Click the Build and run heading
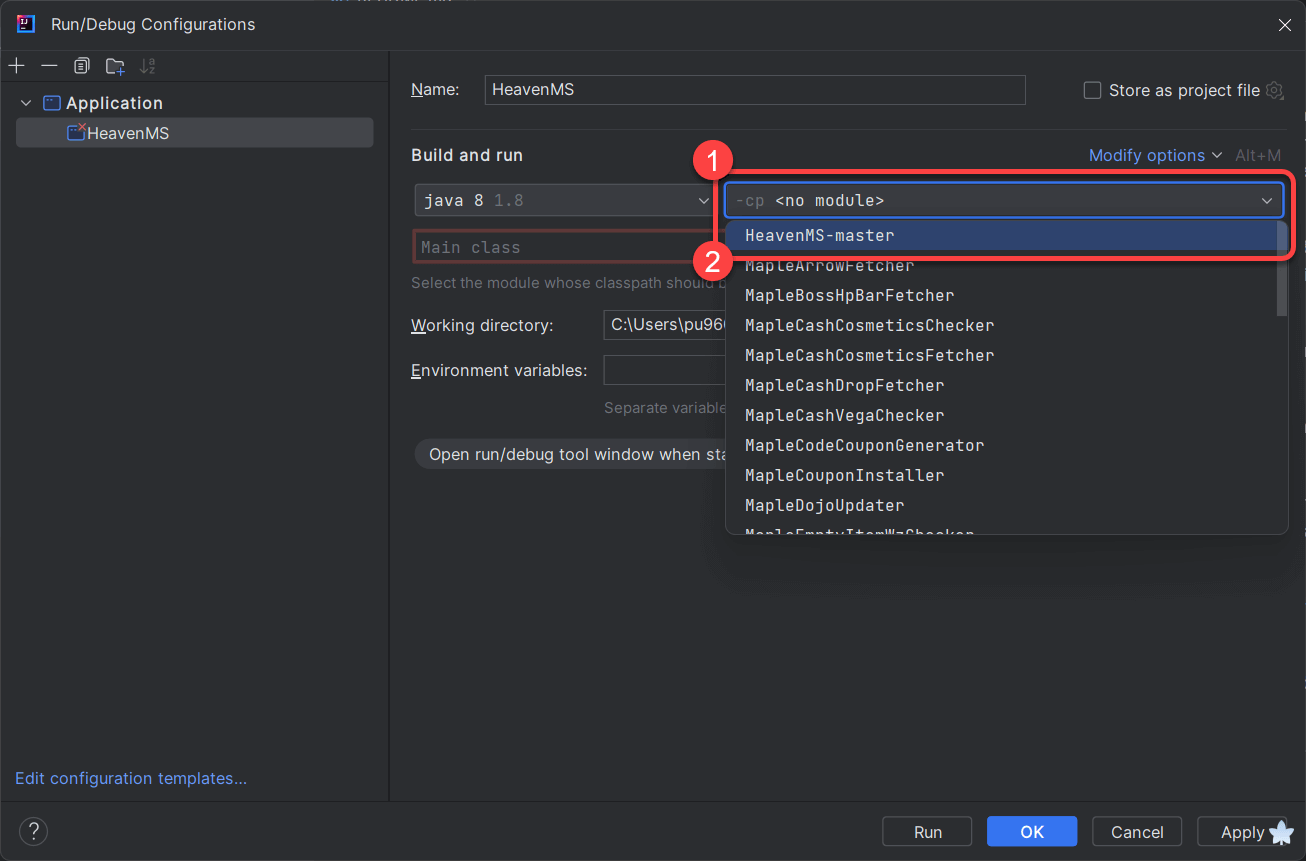1306x861 pixels. (467, 155)
